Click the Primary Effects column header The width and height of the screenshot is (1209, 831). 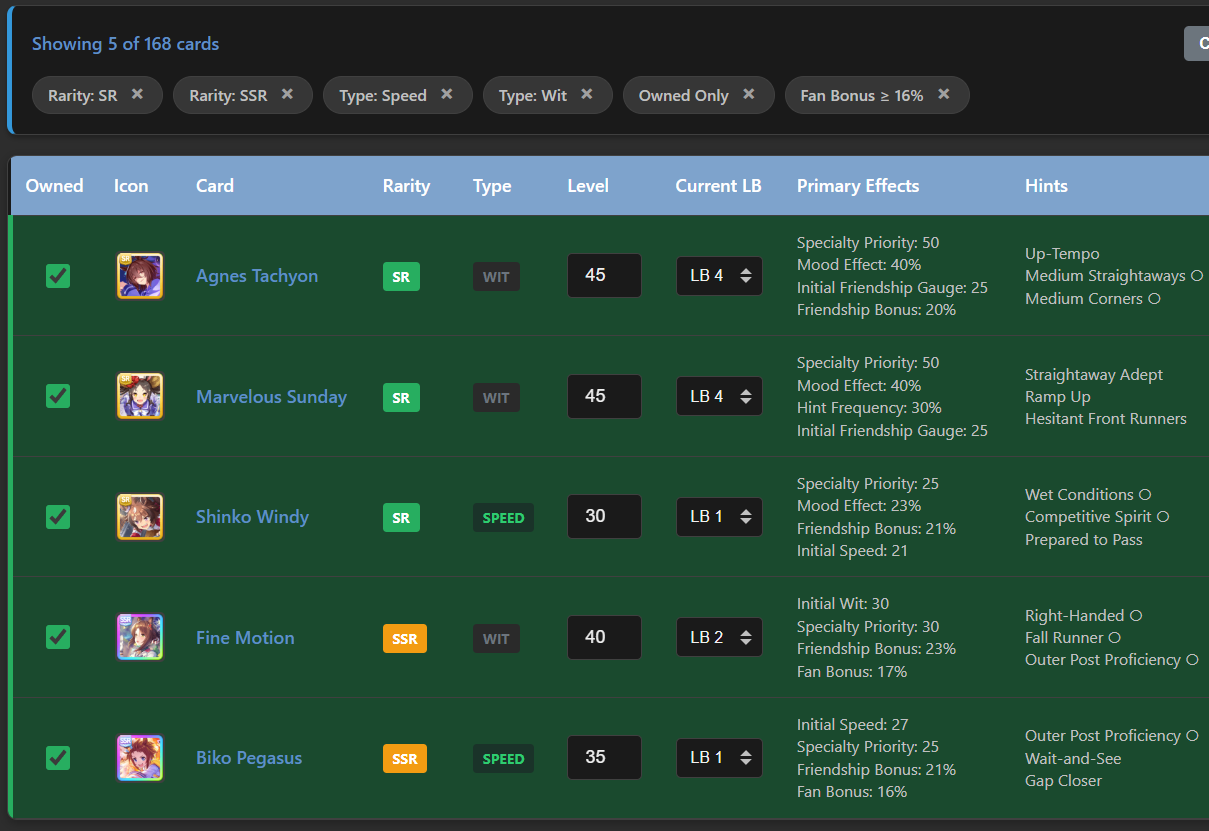pyautogui.click(x=858, y=185)
